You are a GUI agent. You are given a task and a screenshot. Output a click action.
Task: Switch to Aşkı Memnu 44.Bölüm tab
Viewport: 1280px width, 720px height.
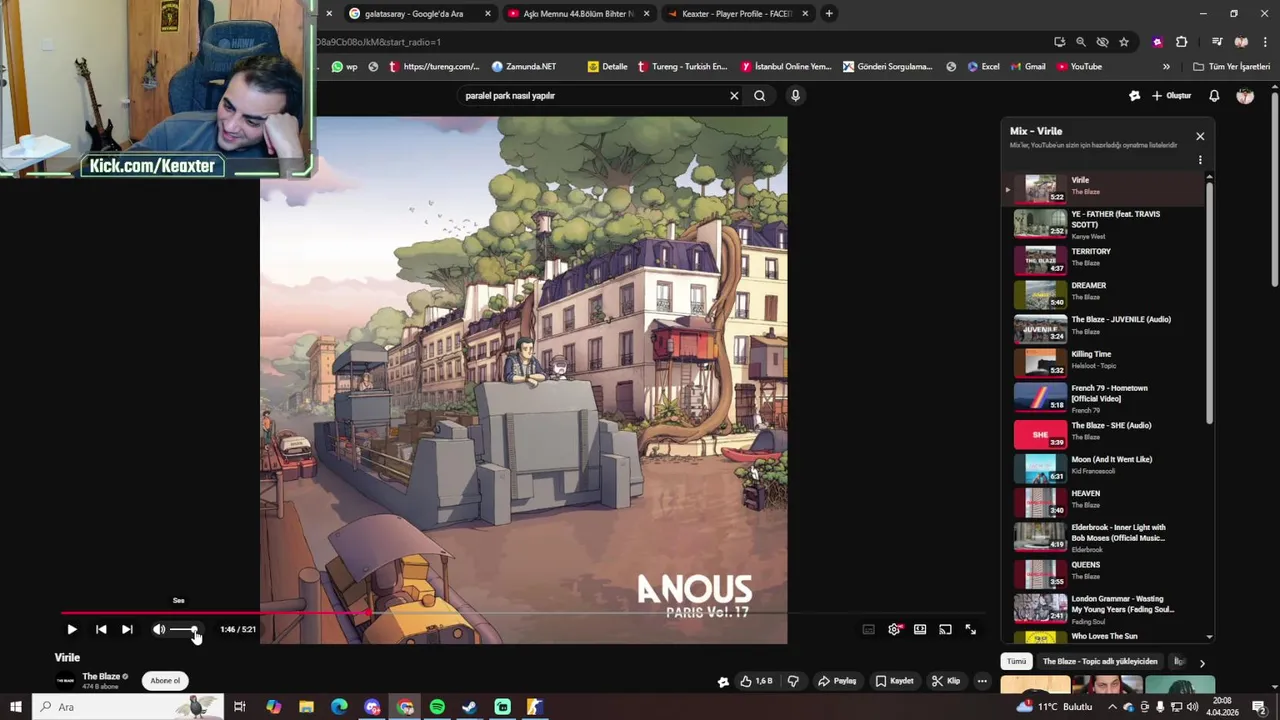(x=578, y=14)
